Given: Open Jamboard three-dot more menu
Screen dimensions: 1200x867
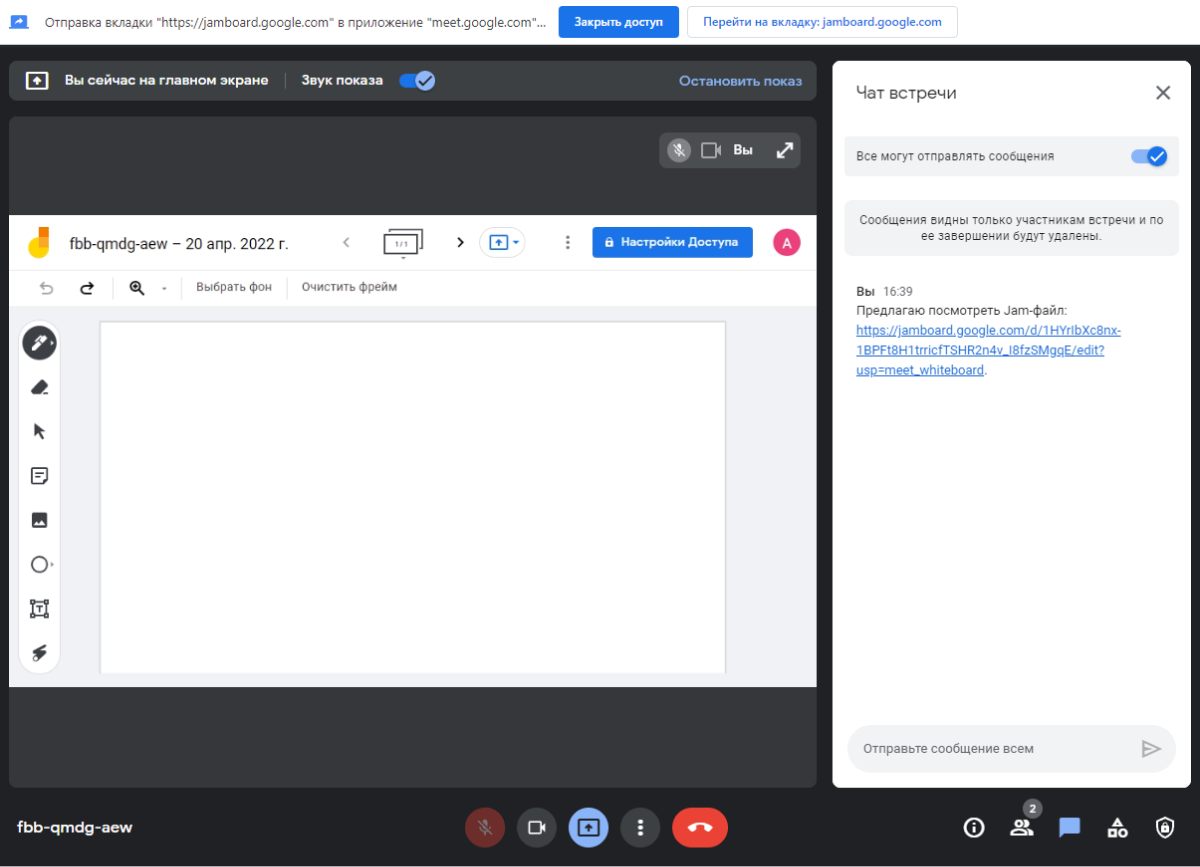Looking at the screenshot, I should (x=567, y=242).
